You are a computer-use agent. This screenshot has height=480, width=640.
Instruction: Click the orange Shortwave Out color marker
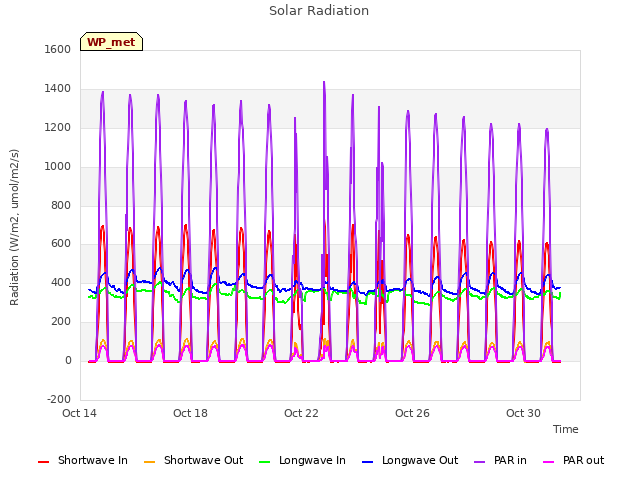[150, 462]
